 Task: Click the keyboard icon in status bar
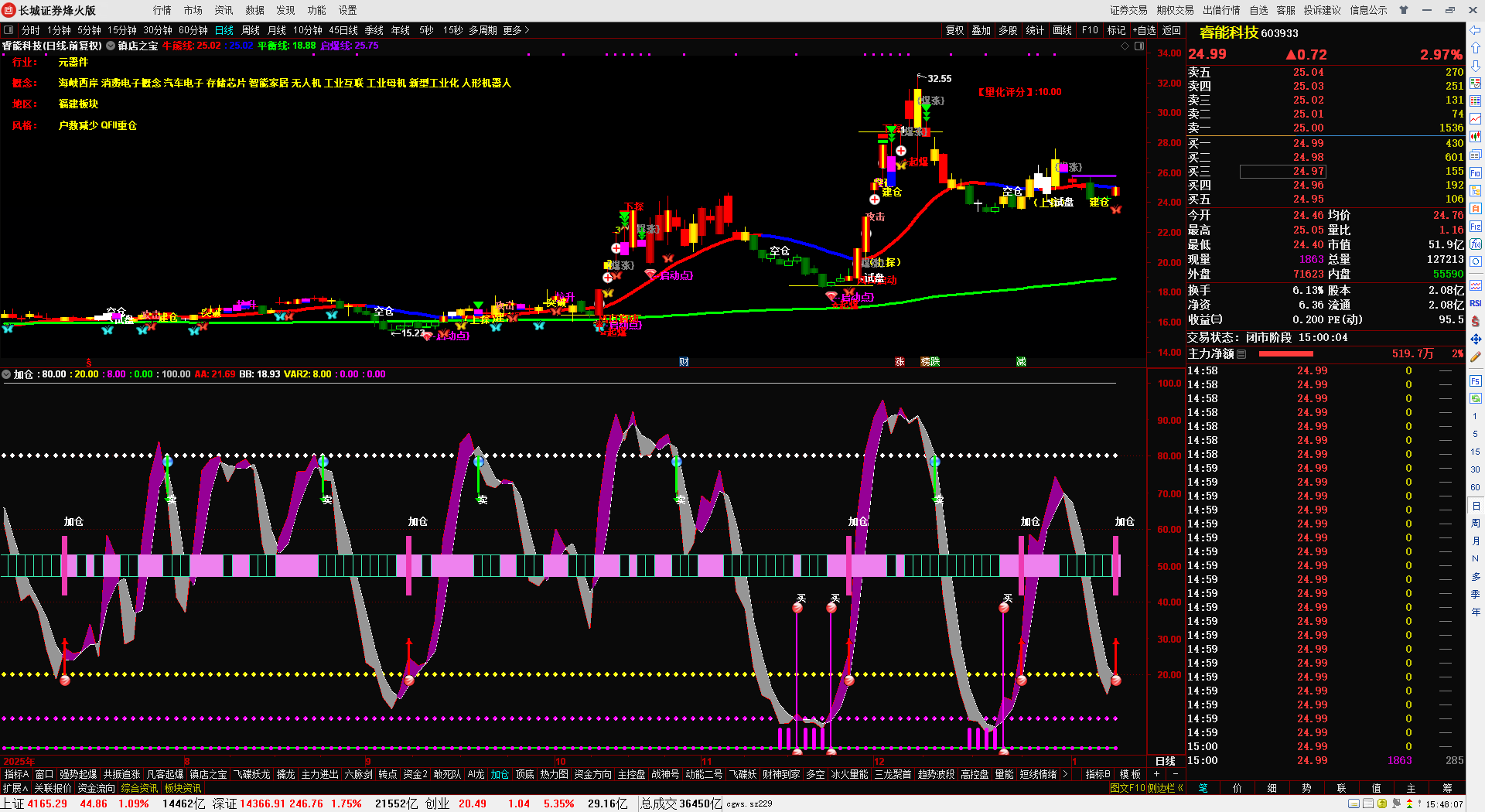pyautogui.click(x=1354, y=803)
